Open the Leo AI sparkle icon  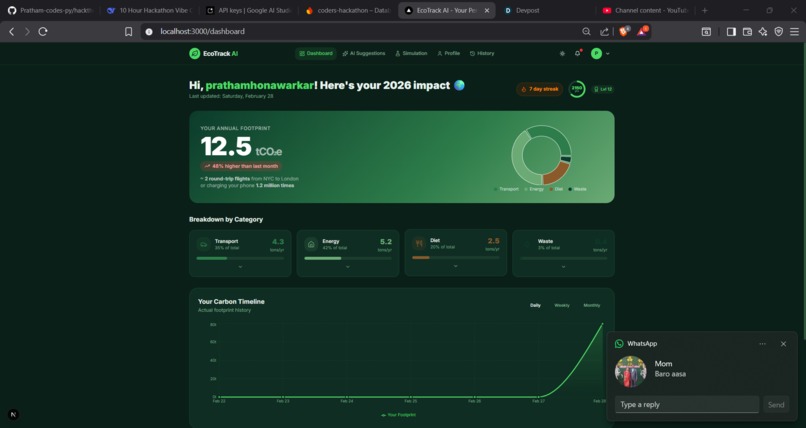coord(763,31)
